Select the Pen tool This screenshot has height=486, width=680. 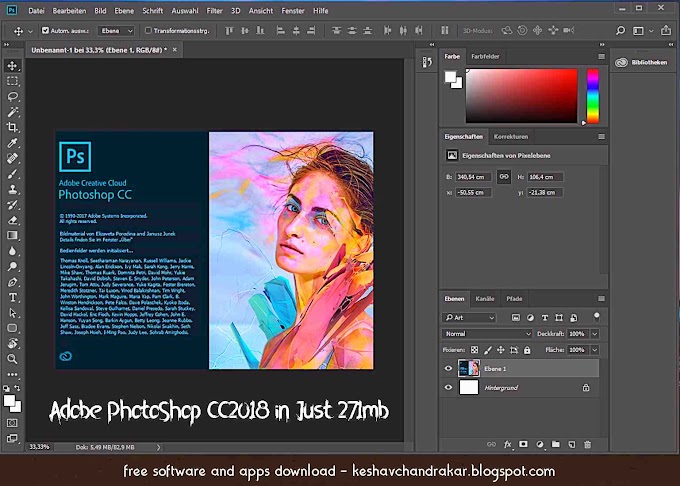(12, 282)
